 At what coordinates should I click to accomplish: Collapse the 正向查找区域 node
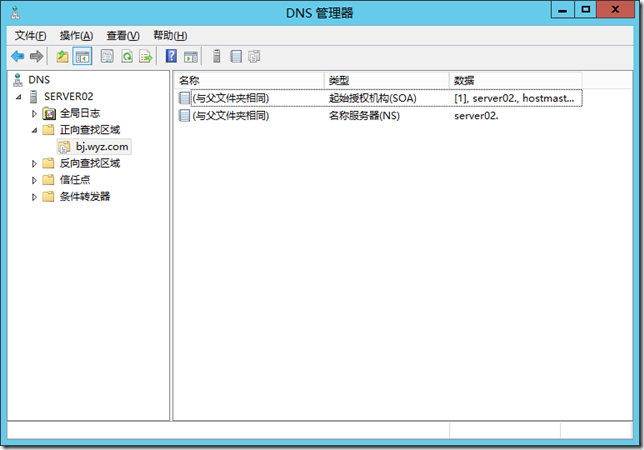(x=34, y=130)
